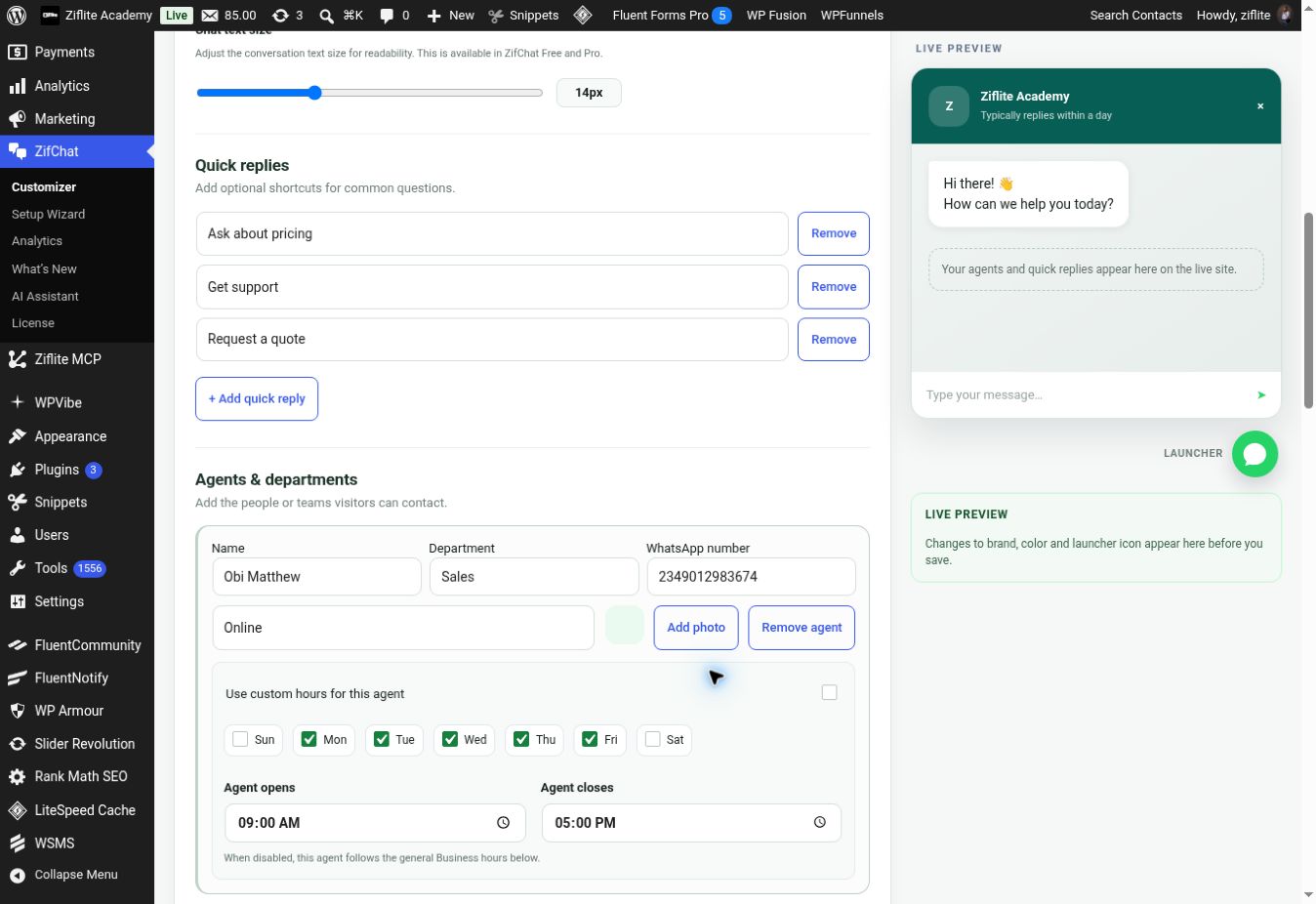Open the License submenu item
Image resolution: width=1316 pixels, height=904 pixels.
[x=33, y=323]
